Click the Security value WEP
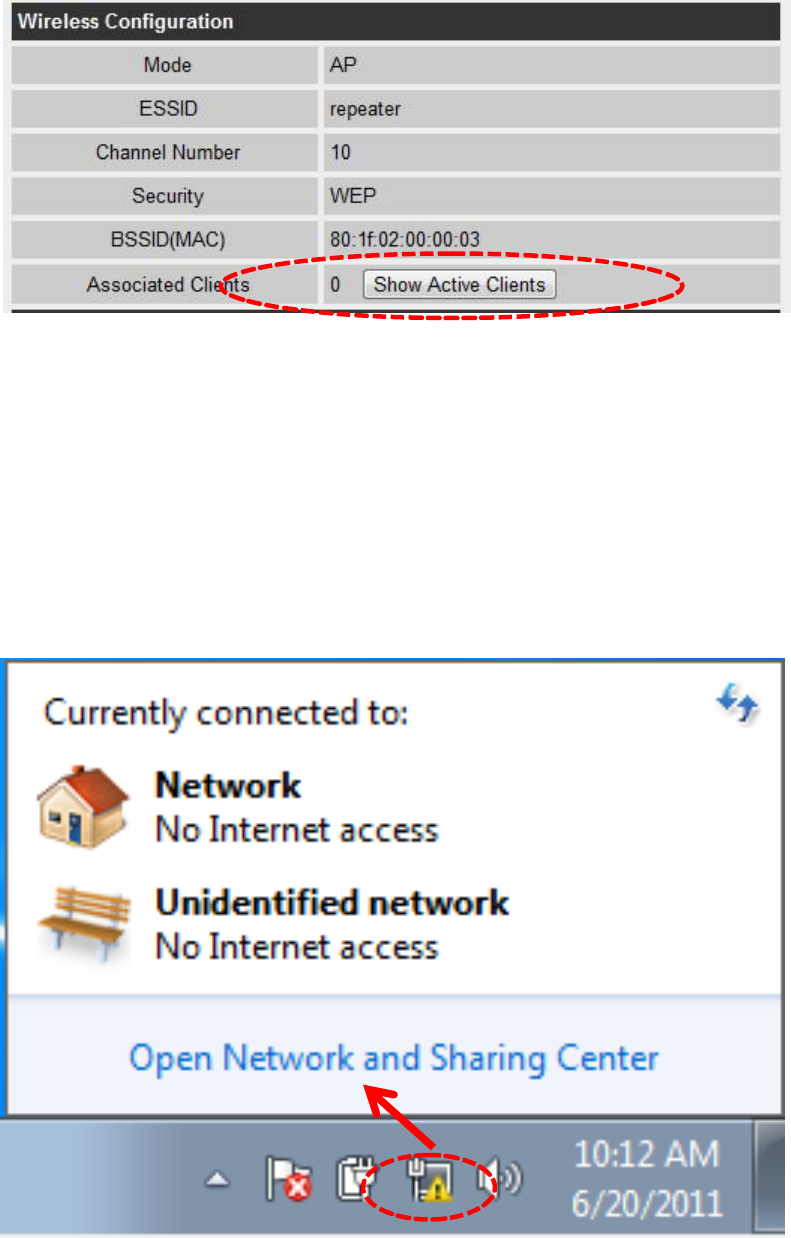791x1238 pixels. [353, 196]
